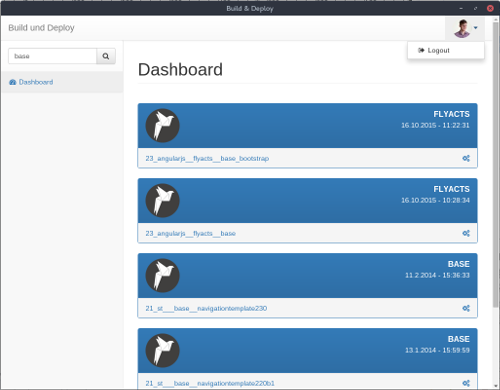
Task: Click the search magnifier button
Action: tap(106, 56)
